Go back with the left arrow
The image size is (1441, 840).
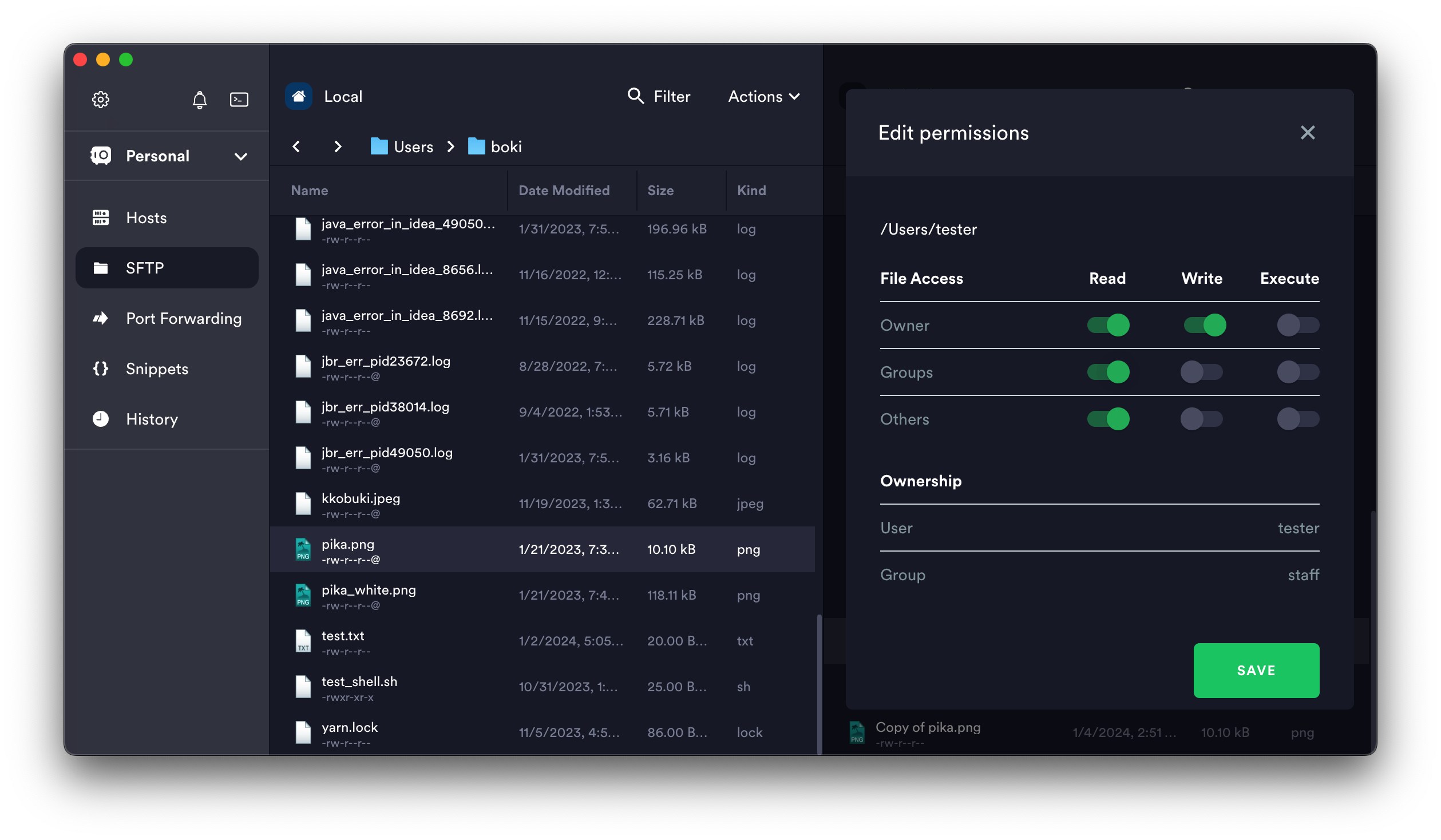click(x=296, y=146)
